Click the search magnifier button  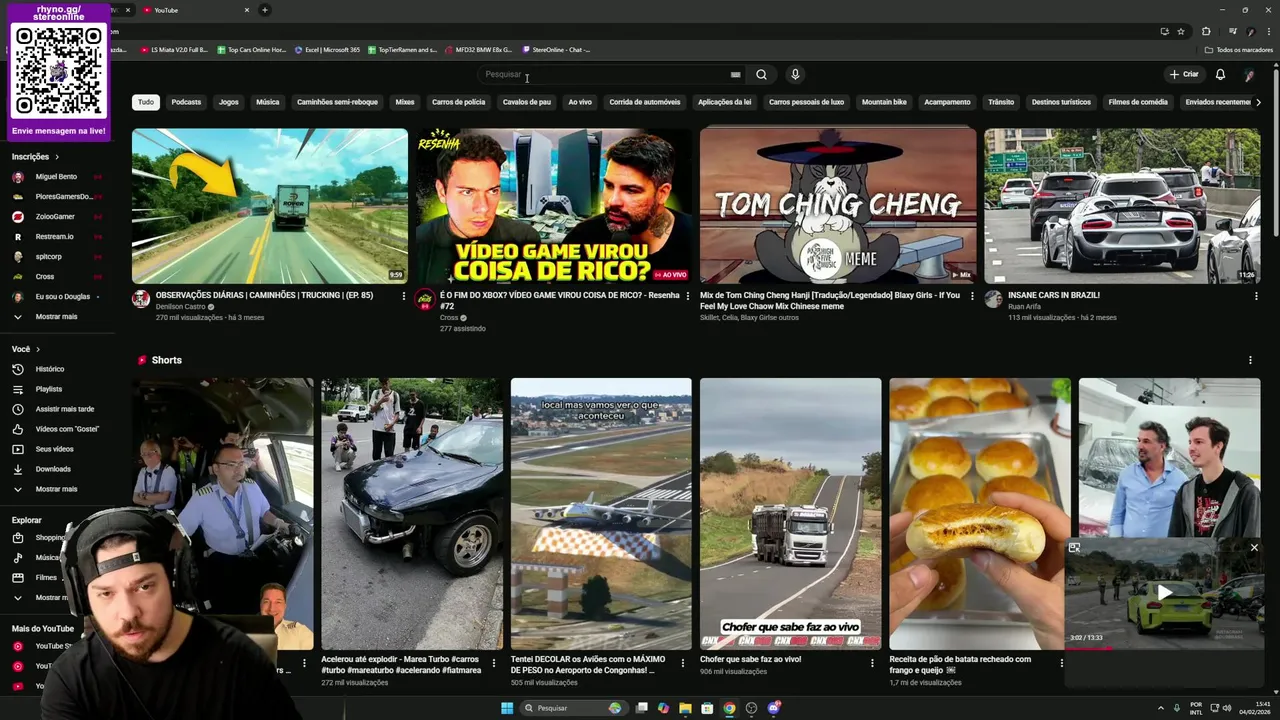[761, 74]
